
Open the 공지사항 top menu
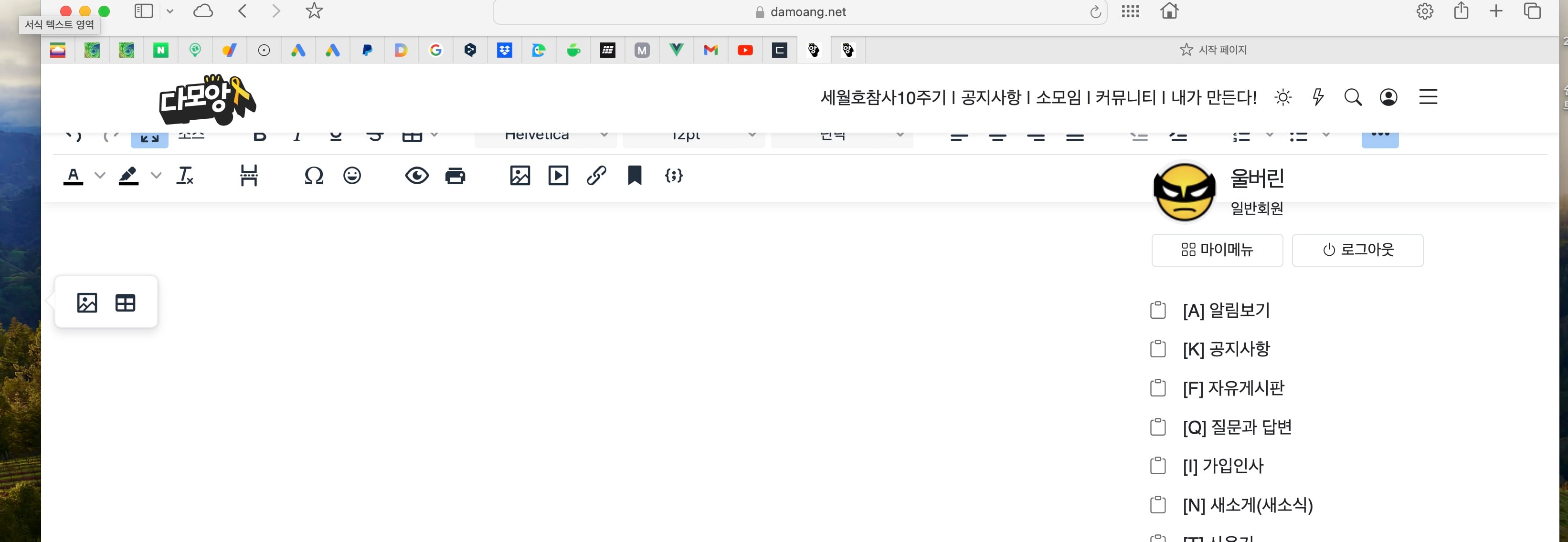click(991, 97)
